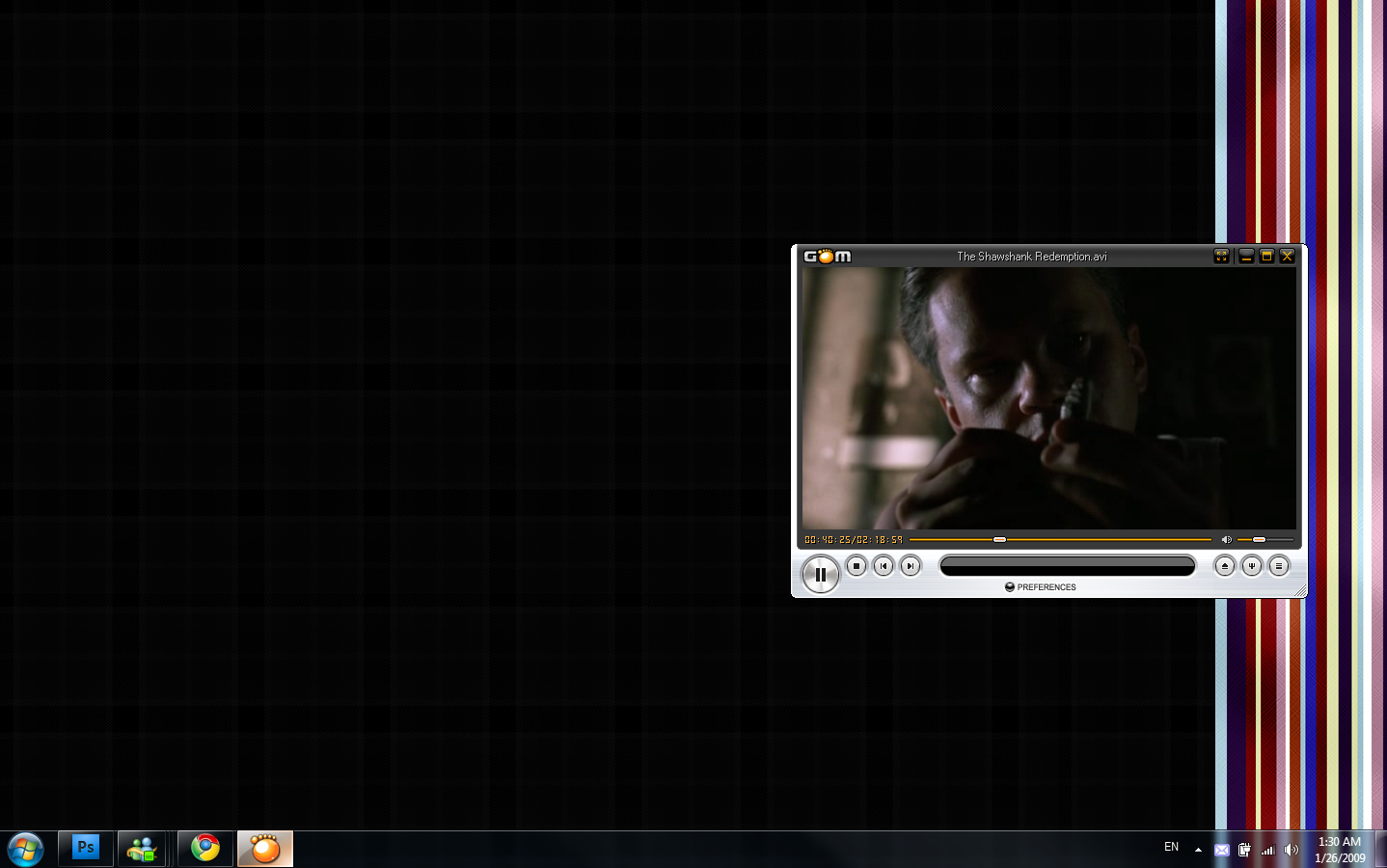Image resolution: width=1387 pixels, height=868 pixels.
Task: Switch GOM Player to full screen
Action: (1221, 256)
